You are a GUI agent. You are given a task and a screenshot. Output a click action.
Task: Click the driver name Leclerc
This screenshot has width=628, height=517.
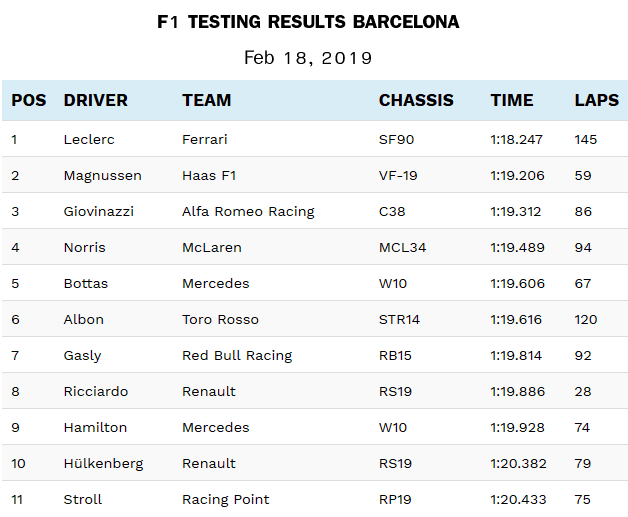click(x=87, y=139)
